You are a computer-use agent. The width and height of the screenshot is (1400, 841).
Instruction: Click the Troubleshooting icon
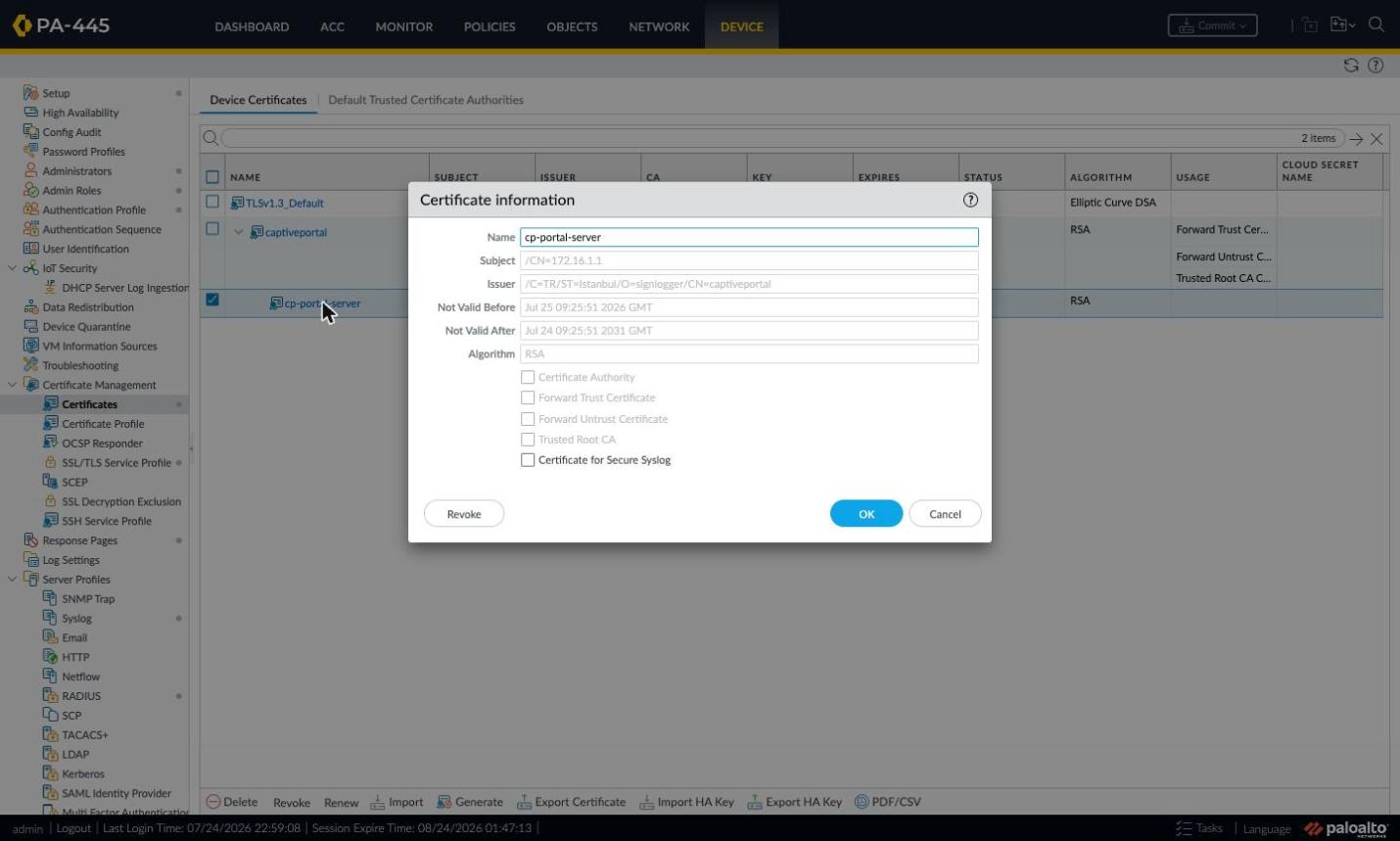(x=30, y=365)
